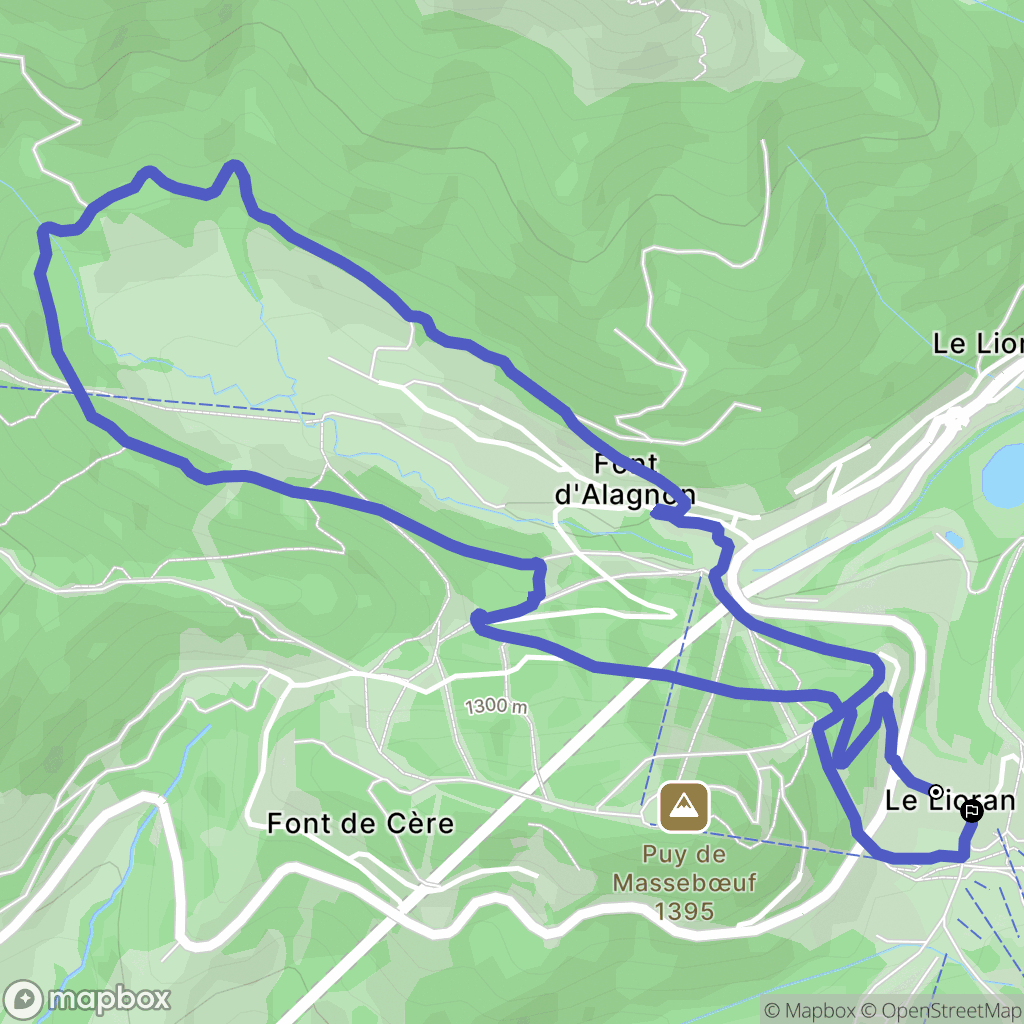Click the route's westernmost corner bend
The height and width of the screenshot is (1024, 1024).
(44, 230)
